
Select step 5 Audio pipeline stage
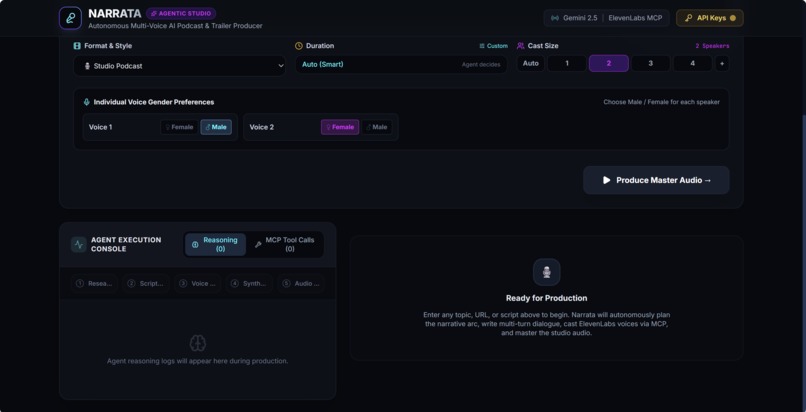click(301, 284)
